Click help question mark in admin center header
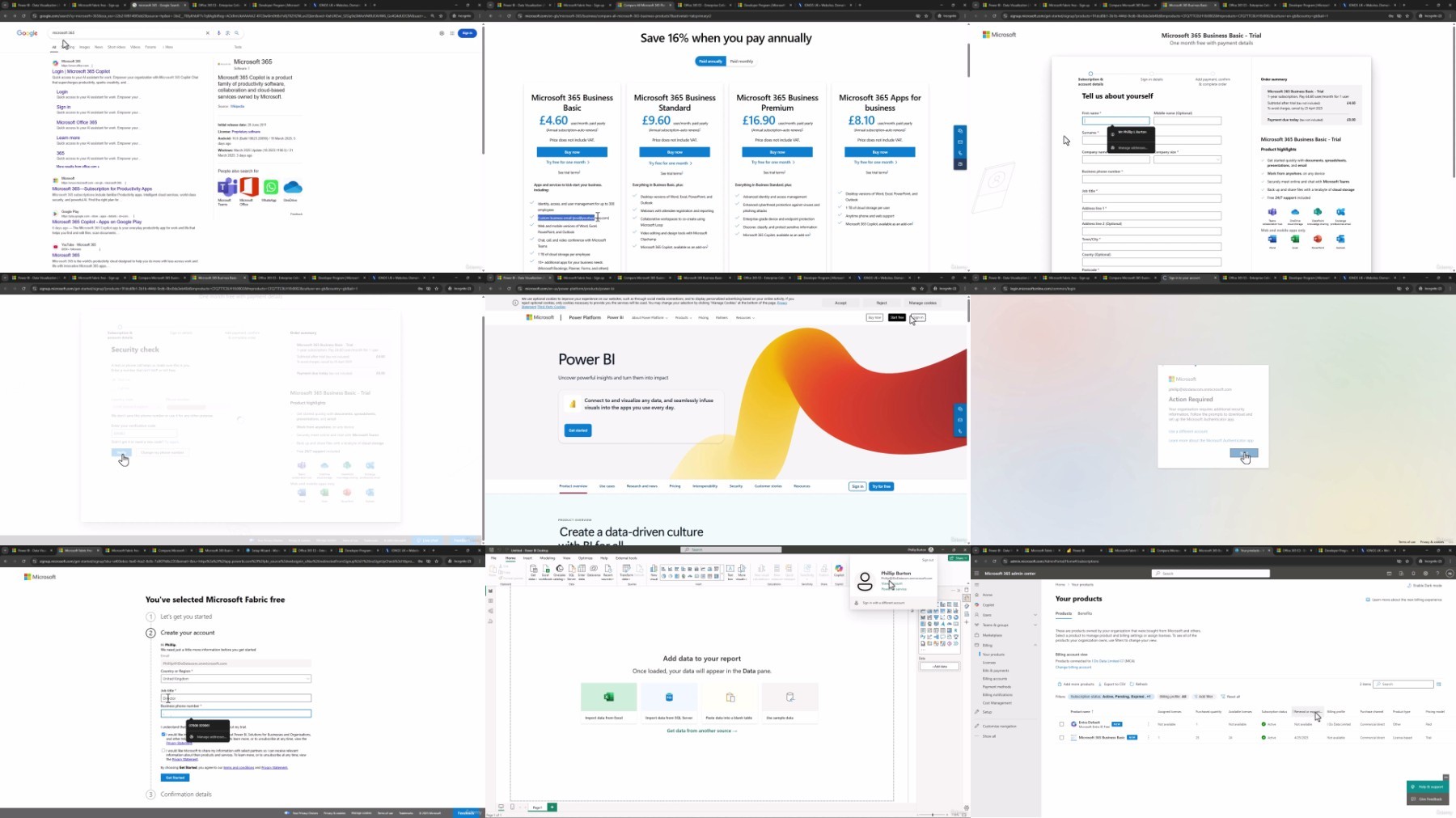The image size is (1456, 818). coord(1437,574)
